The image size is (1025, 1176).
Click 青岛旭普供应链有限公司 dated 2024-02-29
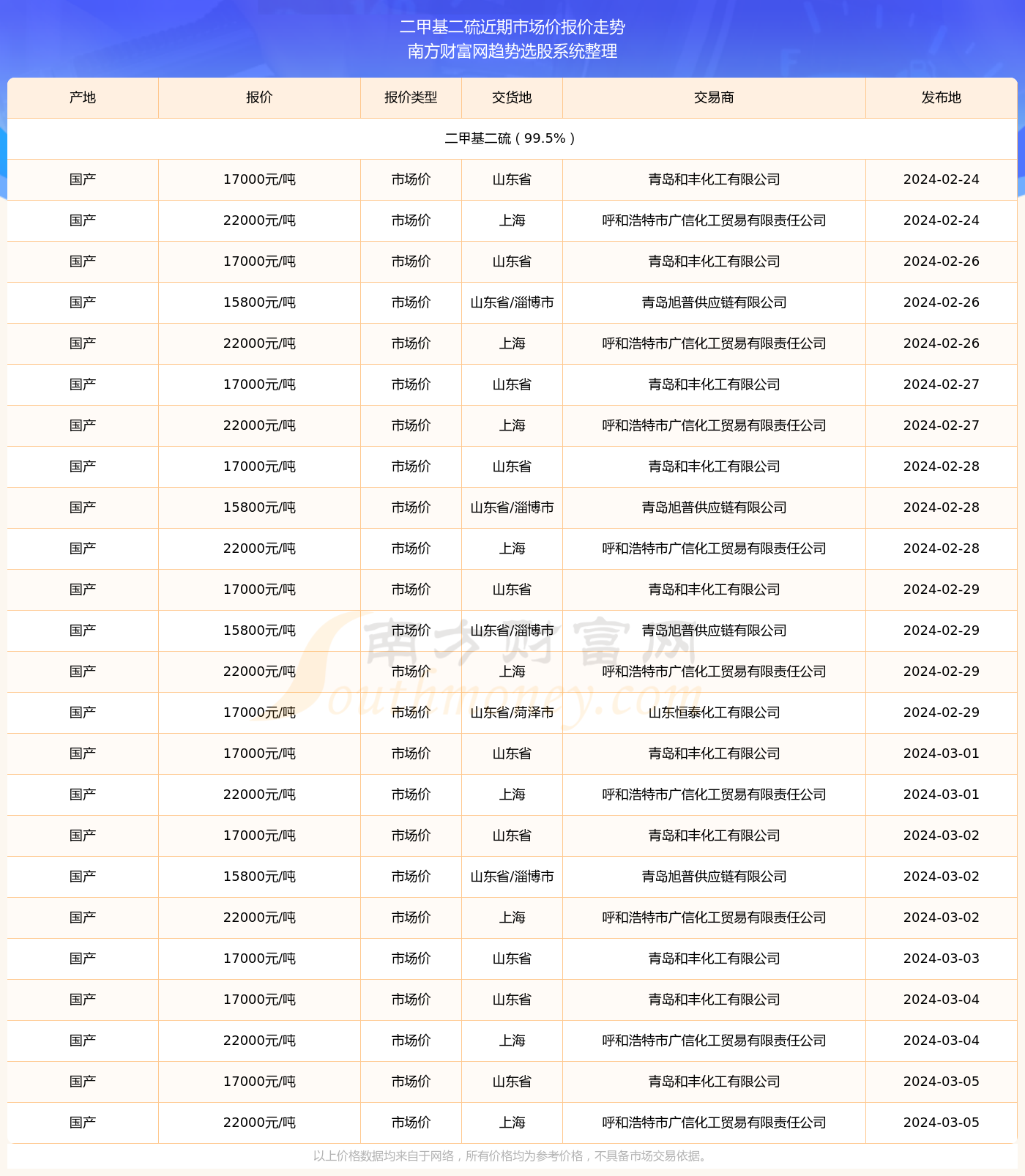pos(714,630)
